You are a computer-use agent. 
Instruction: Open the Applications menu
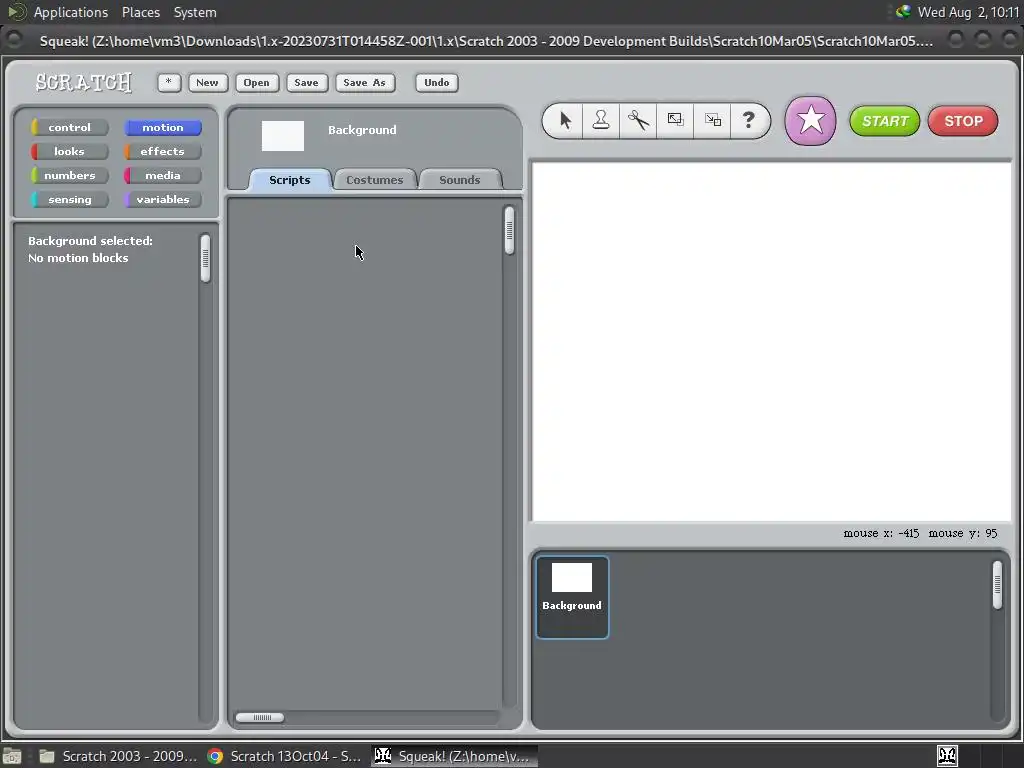click(71, 12)
